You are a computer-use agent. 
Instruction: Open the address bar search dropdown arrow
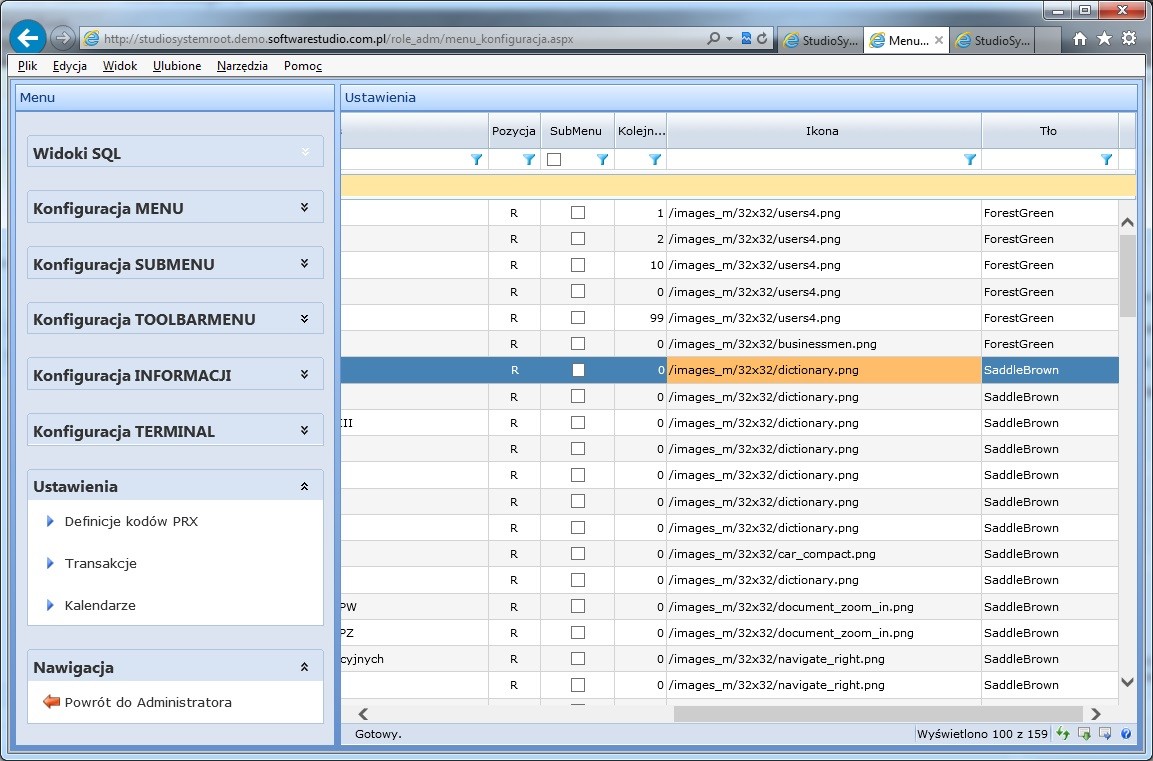pyautogui.click(x=729, y=39)
